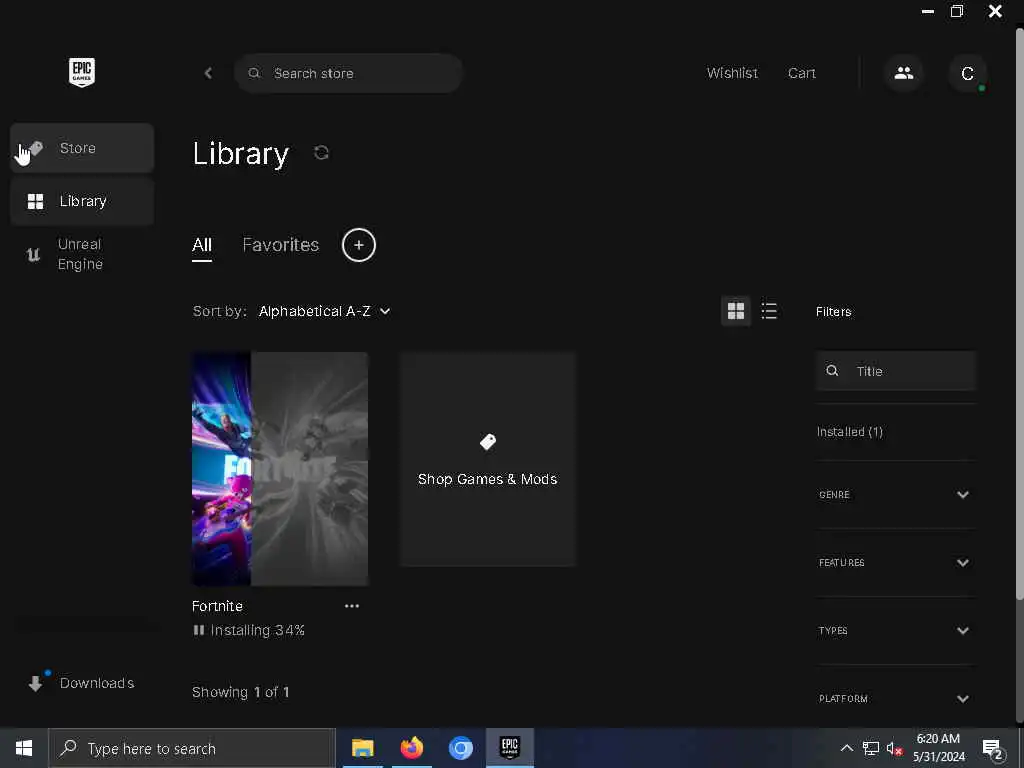Switch to grid view
This screenshot has height=768, width=1024.
click(736, 311)
